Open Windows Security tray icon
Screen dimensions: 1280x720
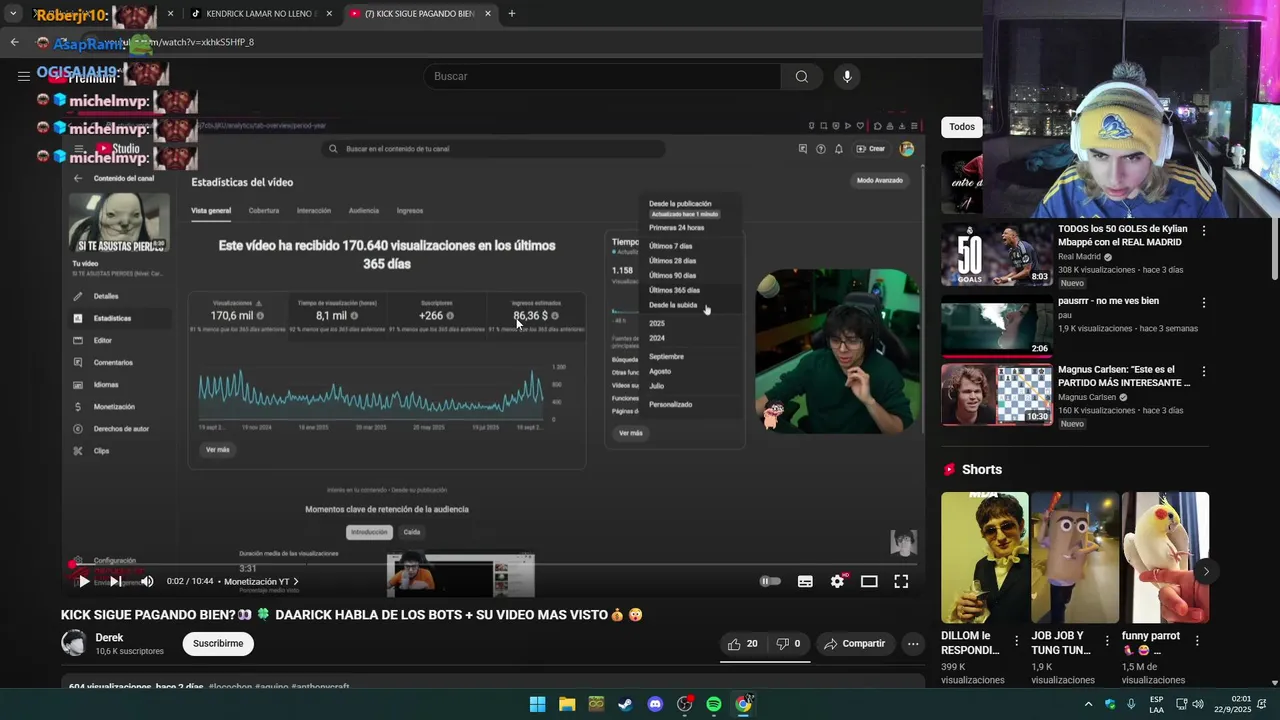click(x=1110, y=704)
